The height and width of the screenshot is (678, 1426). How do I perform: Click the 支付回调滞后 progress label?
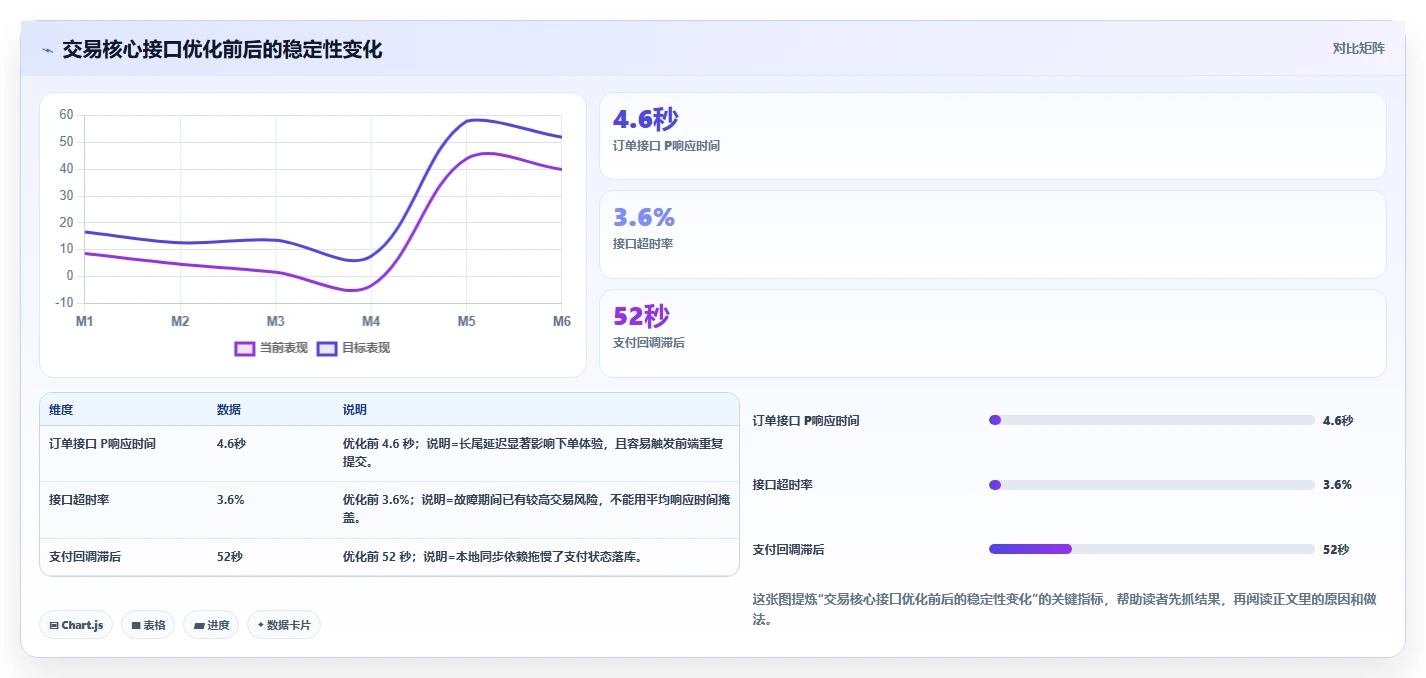click(789, 550)
